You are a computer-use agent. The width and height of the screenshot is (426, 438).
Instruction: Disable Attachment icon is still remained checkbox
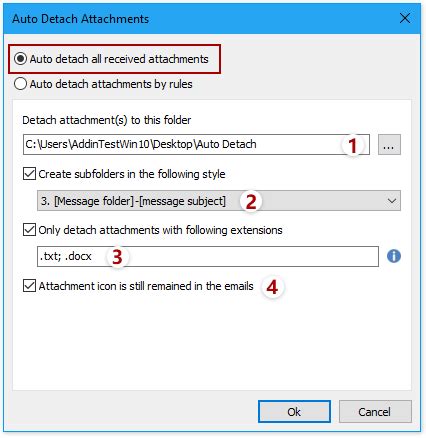point(29,286)
